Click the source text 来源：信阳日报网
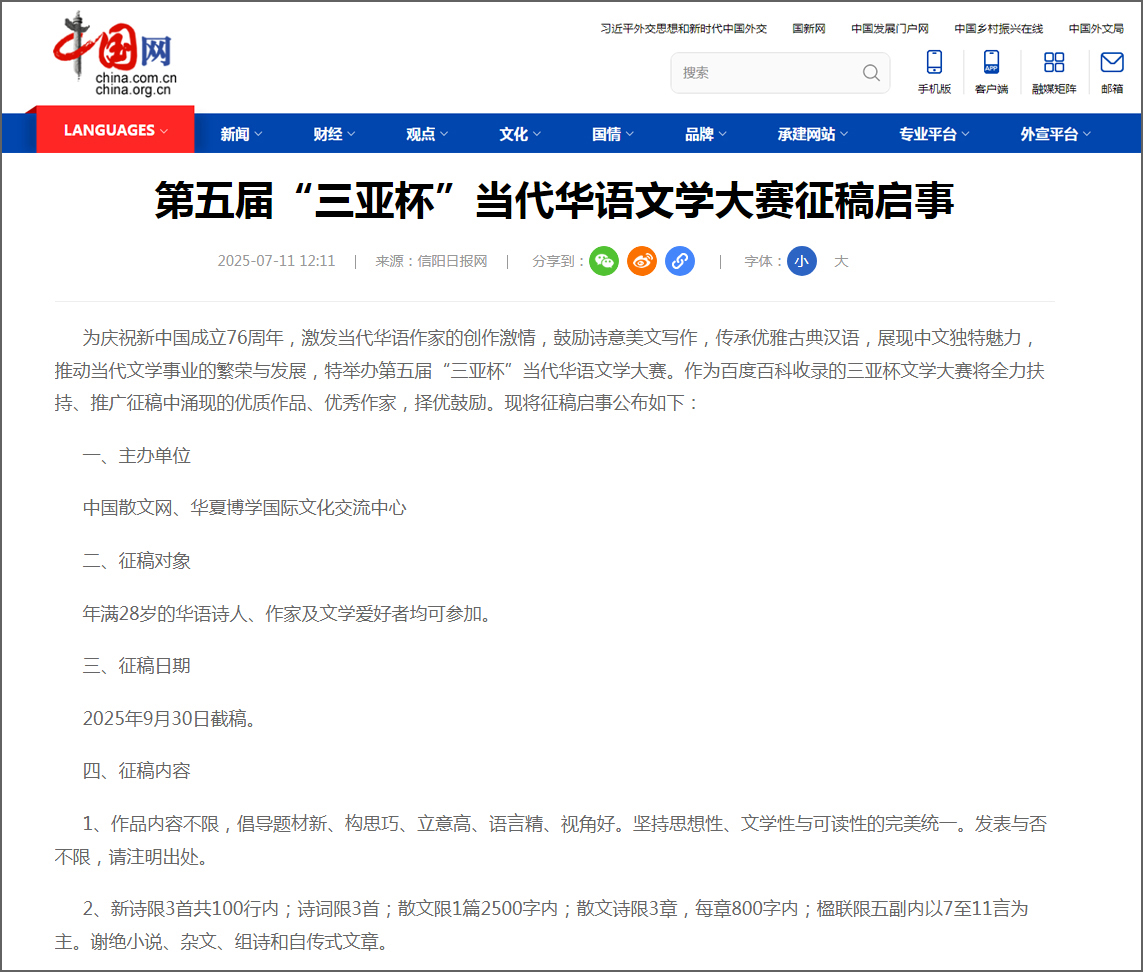1143x972 pixels. tap(431, 261)
